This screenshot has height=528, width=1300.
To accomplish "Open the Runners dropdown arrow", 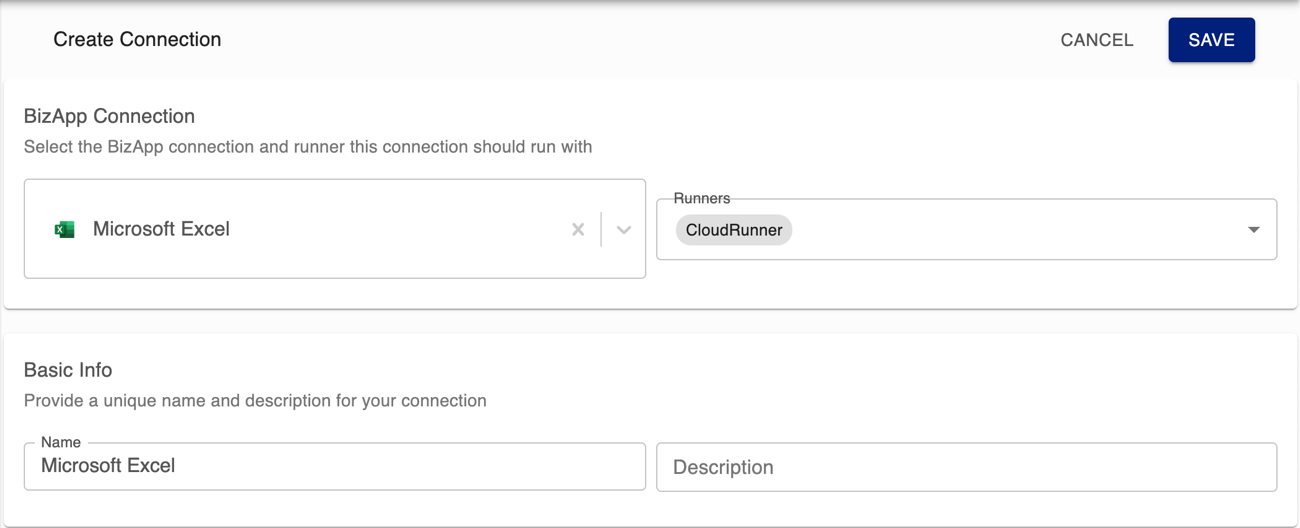I will coord(1253,230).
